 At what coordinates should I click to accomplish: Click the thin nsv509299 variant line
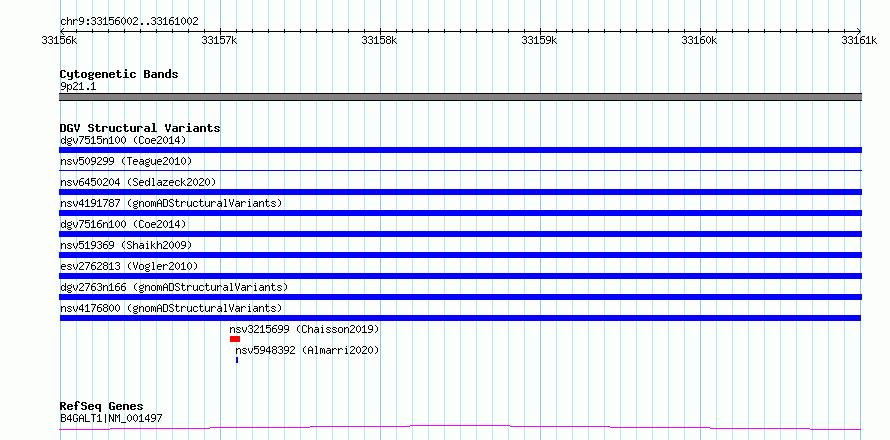tap(460, 170)
